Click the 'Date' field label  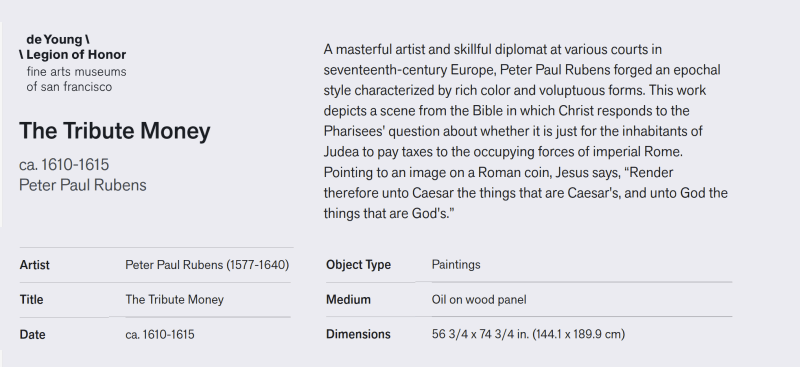(32, 334)
